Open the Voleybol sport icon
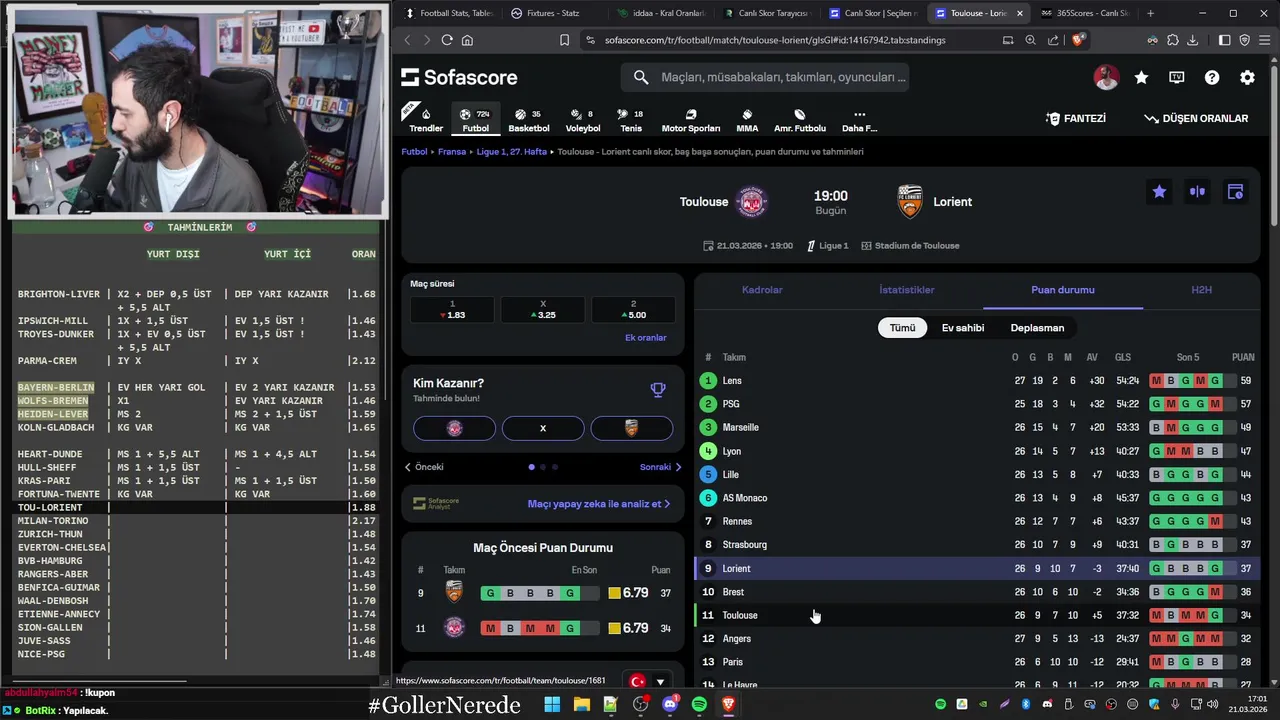The height and width of the screenshot is (720, 1280). (583, 119)
